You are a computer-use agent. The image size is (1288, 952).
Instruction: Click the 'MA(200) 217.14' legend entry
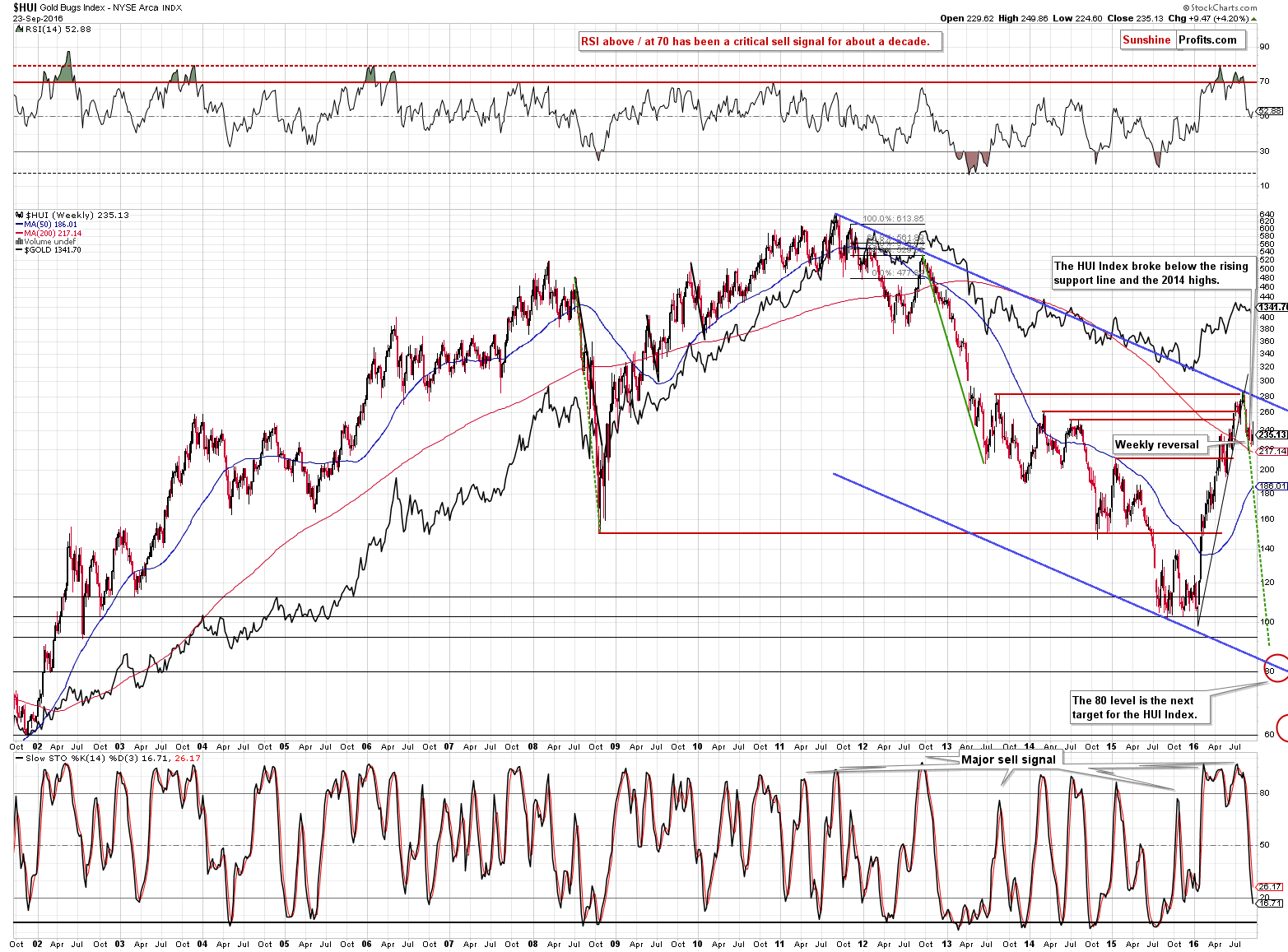click(x=53, y=234)
